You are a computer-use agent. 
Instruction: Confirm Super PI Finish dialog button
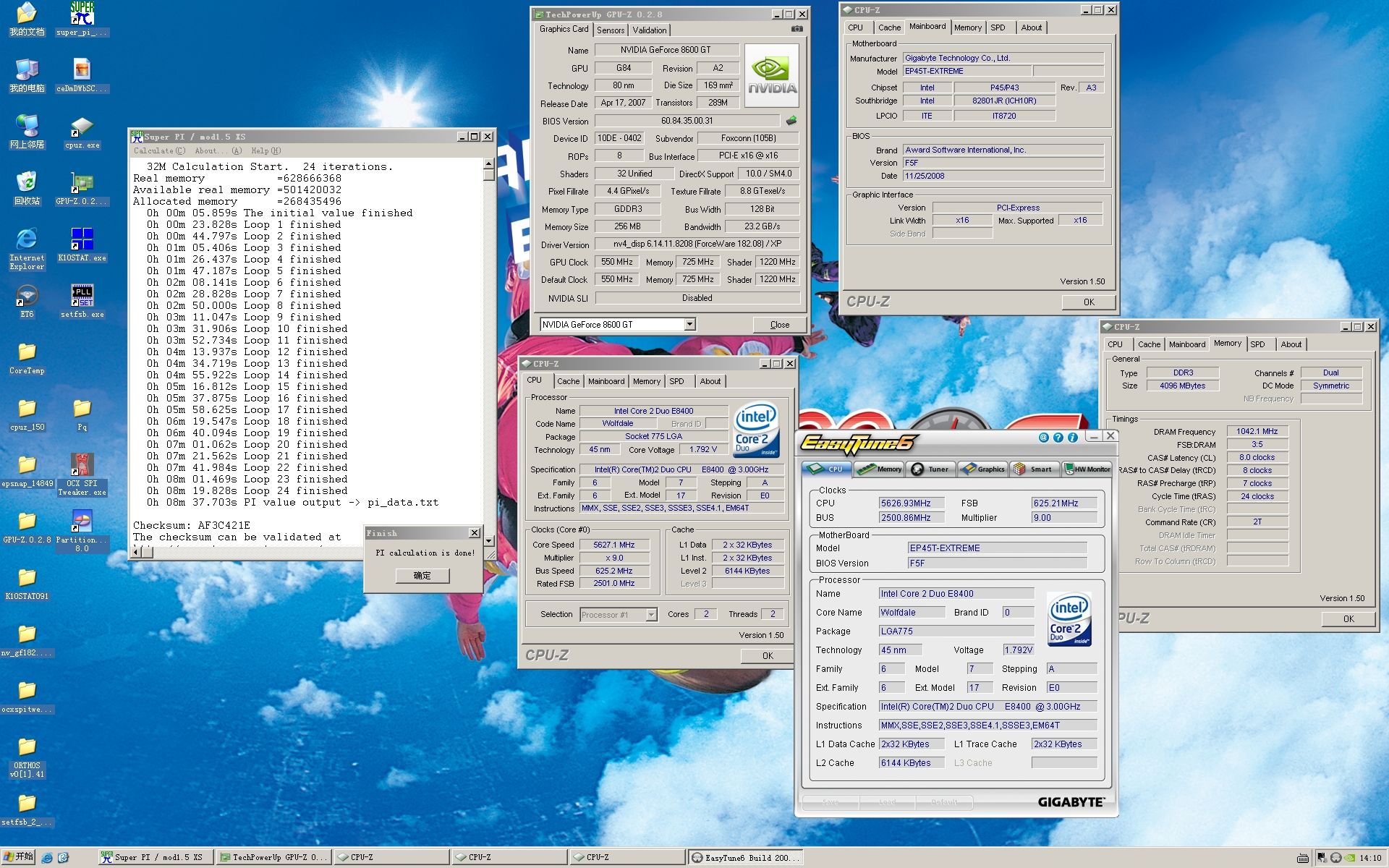(x=422, y=576)
